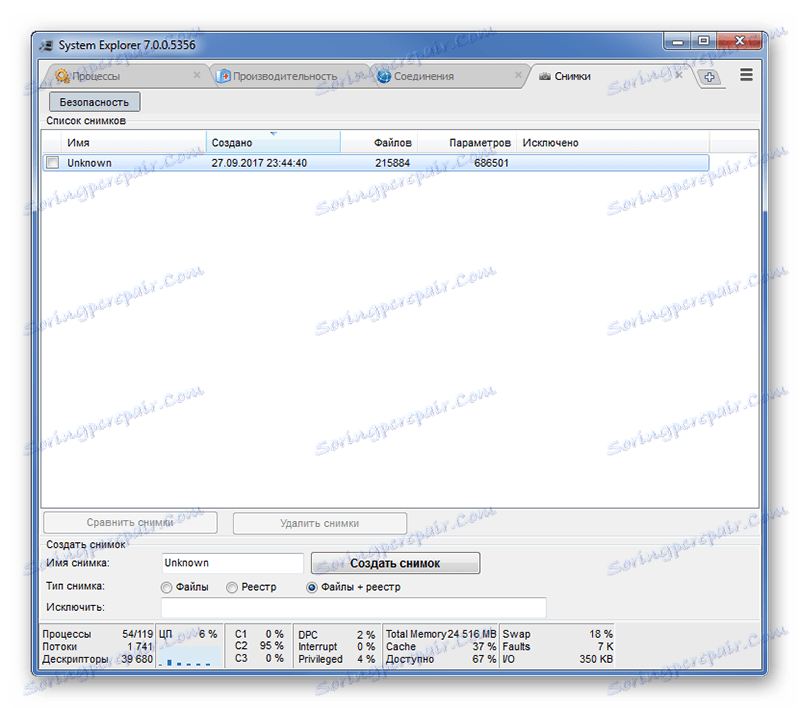Check the Unknown snapshot checkbox

pyautogui.click(x=53, y=163)
